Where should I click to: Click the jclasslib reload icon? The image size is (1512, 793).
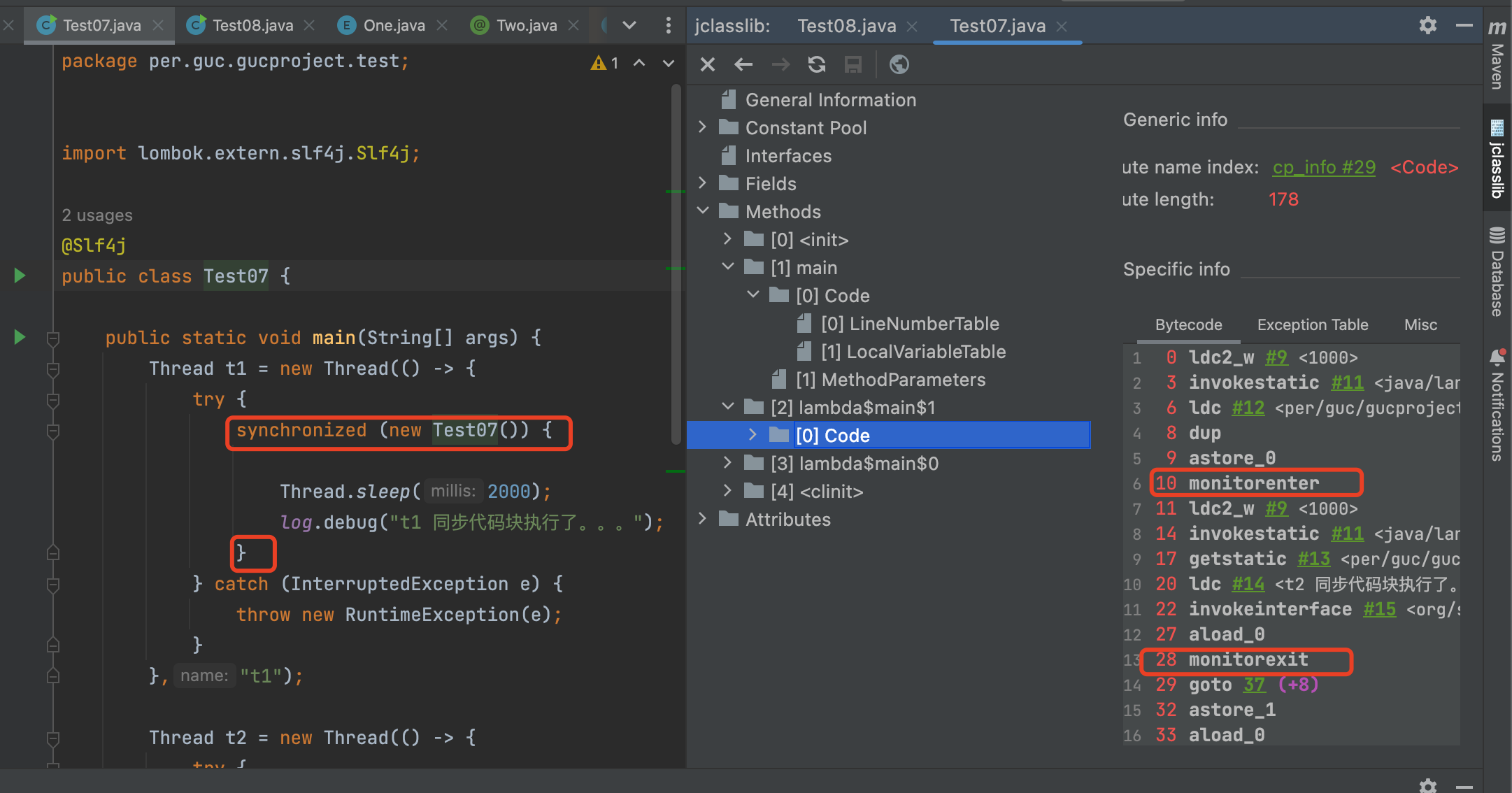tap(816, 65)
